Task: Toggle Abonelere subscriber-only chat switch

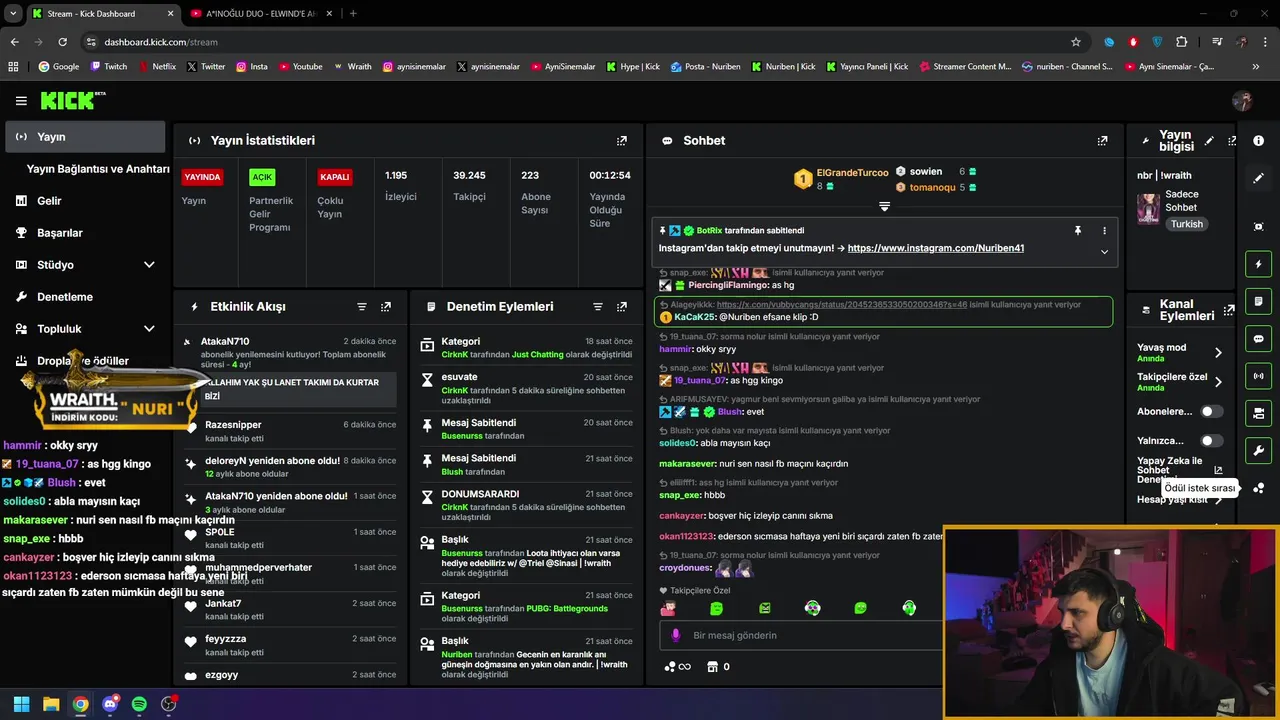Action: pyautogui.click(x=1211, y=411)
